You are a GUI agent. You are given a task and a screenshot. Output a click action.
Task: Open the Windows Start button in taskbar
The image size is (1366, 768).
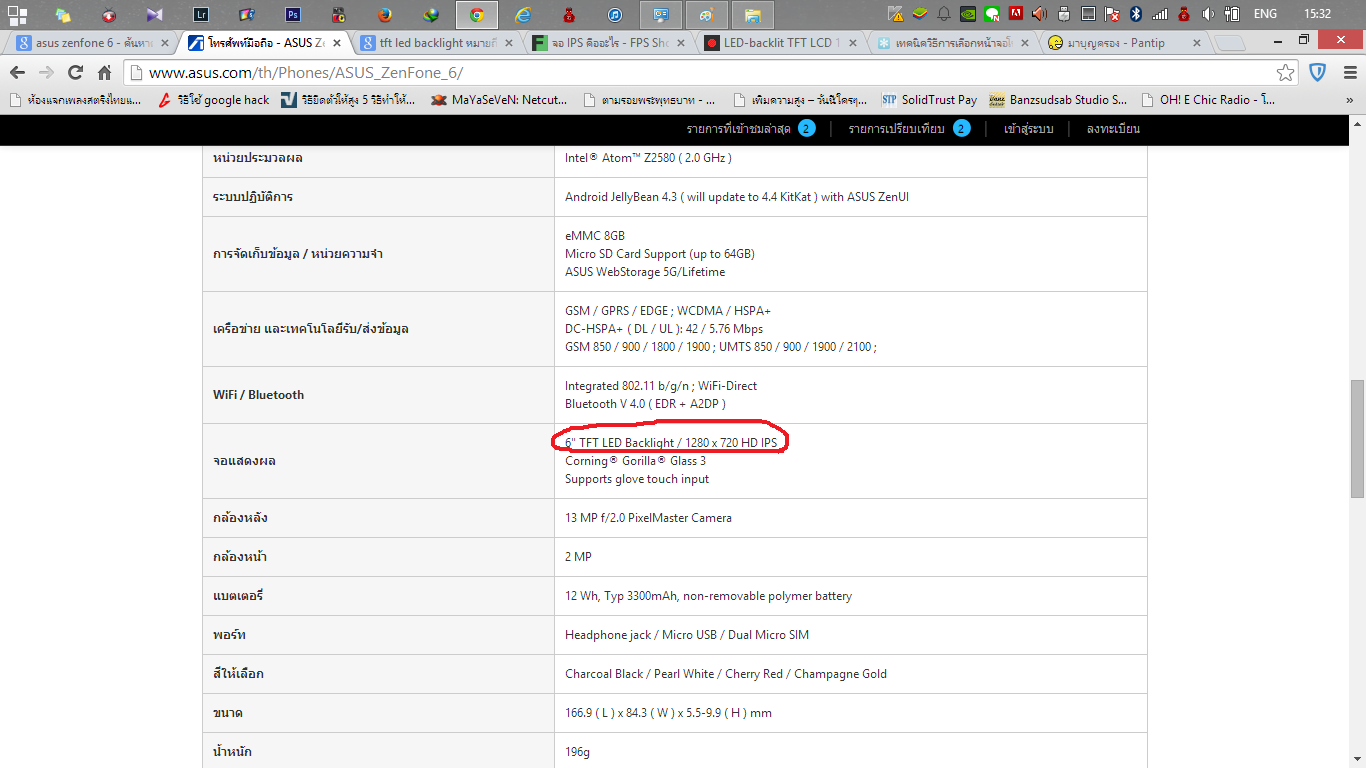click(x=17, y=14)
